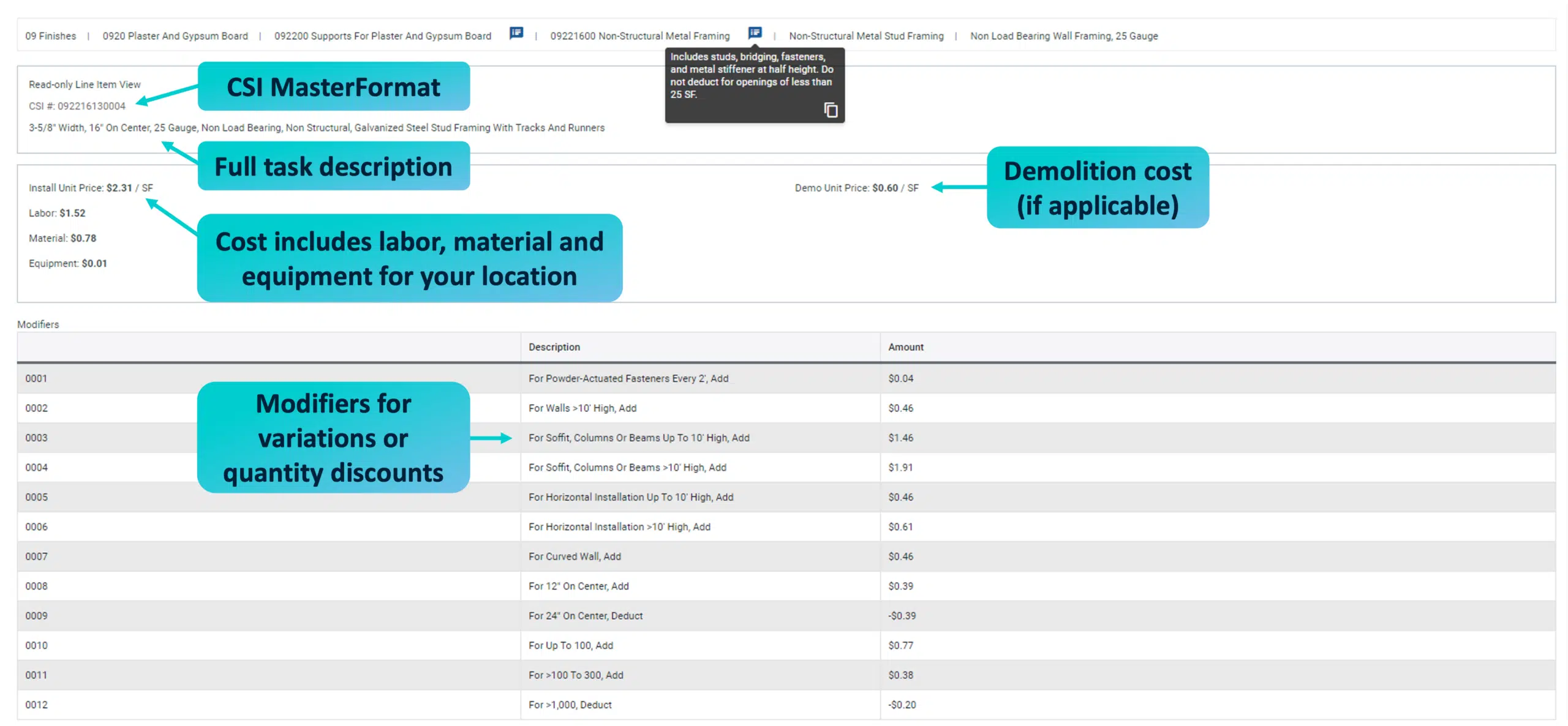Click the Description column header

click(x=554, y=347)
